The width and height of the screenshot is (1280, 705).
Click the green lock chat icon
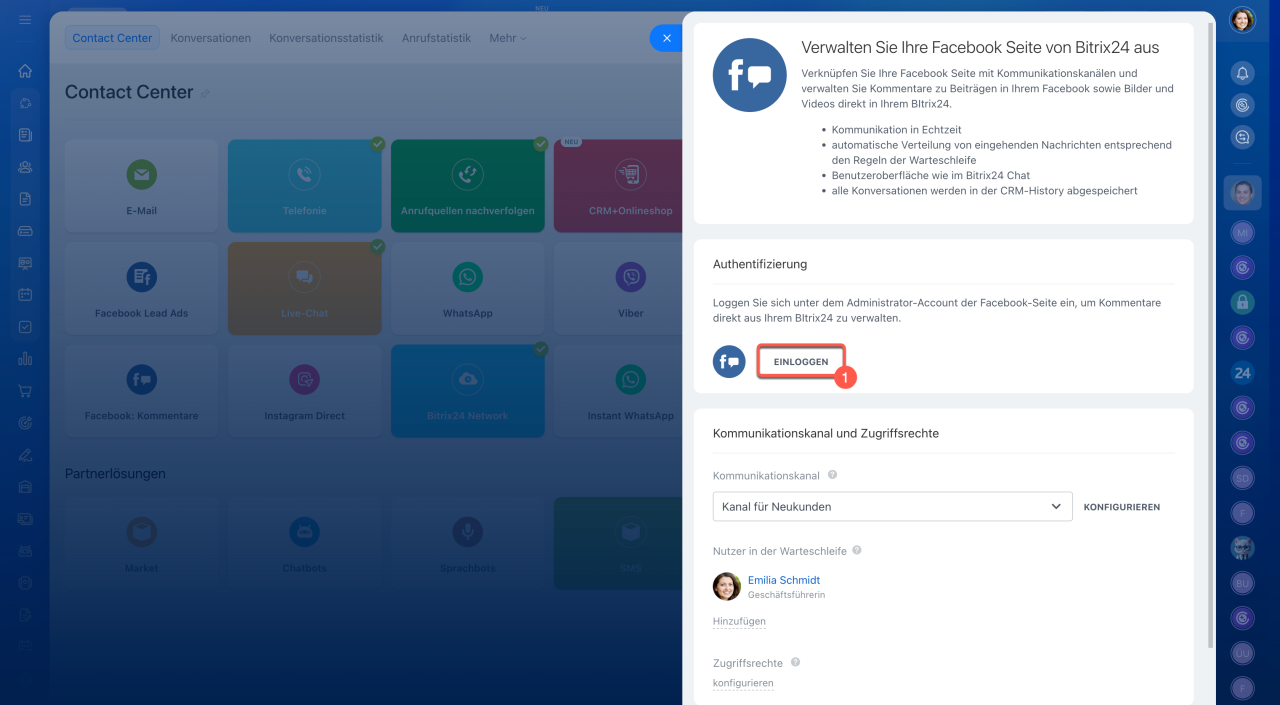pos(1242,301)
